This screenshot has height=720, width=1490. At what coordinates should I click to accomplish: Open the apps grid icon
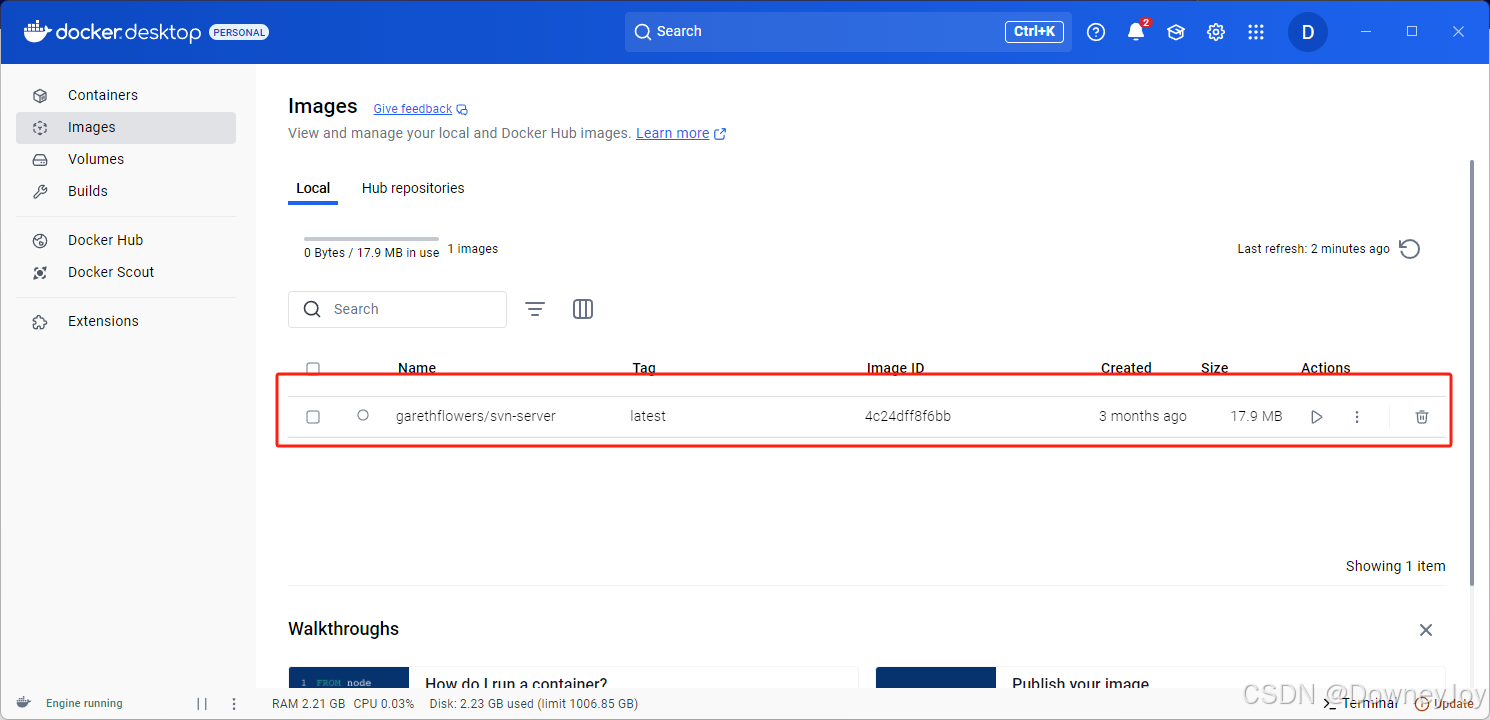pyautogui.click(x=1256, y=32)
